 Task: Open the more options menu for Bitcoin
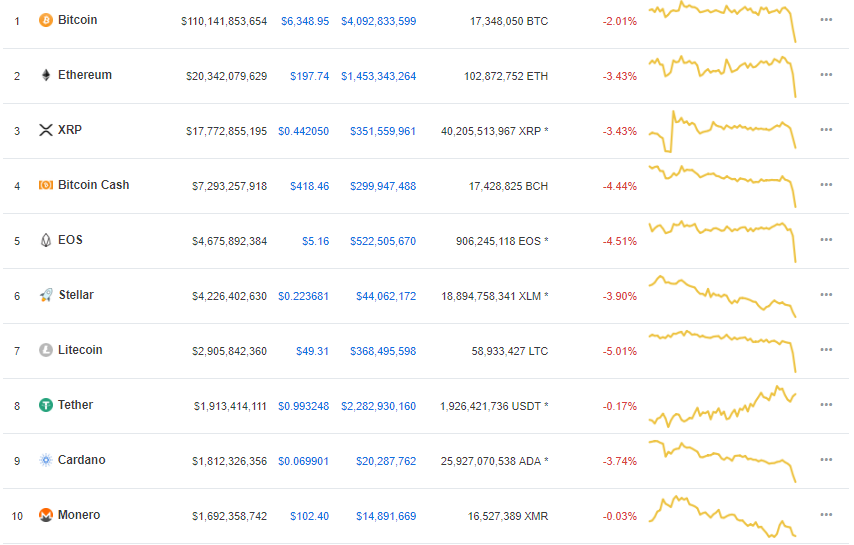(826, 20)
